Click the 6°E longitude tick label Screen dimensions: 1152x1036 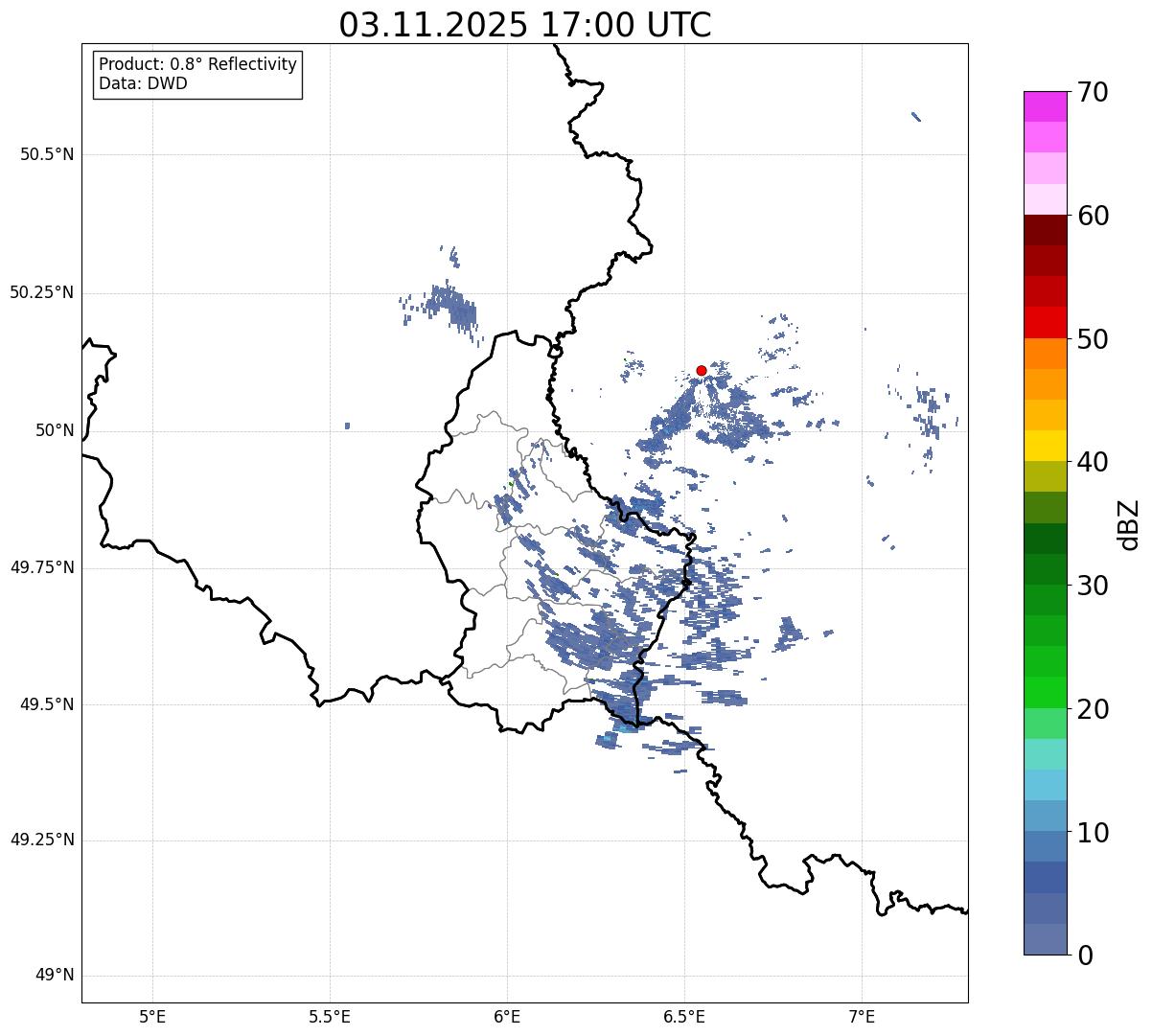(507, 1016)
